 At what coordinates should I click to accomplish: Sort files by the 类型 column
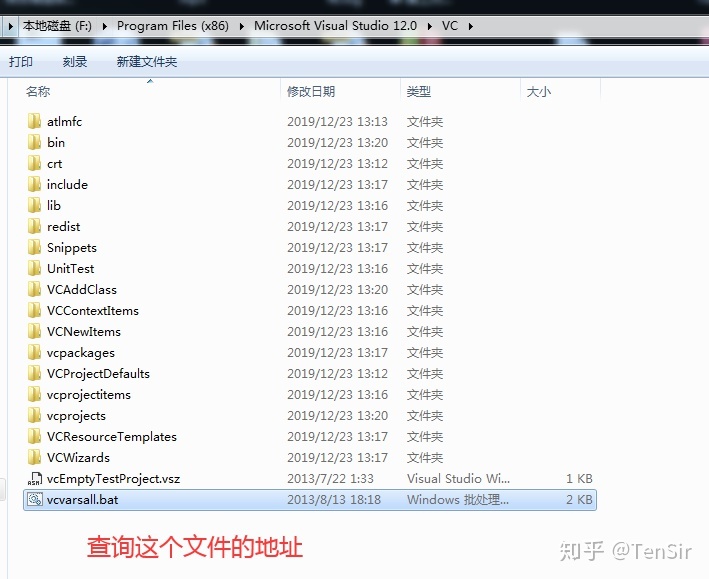pos(418,91)
